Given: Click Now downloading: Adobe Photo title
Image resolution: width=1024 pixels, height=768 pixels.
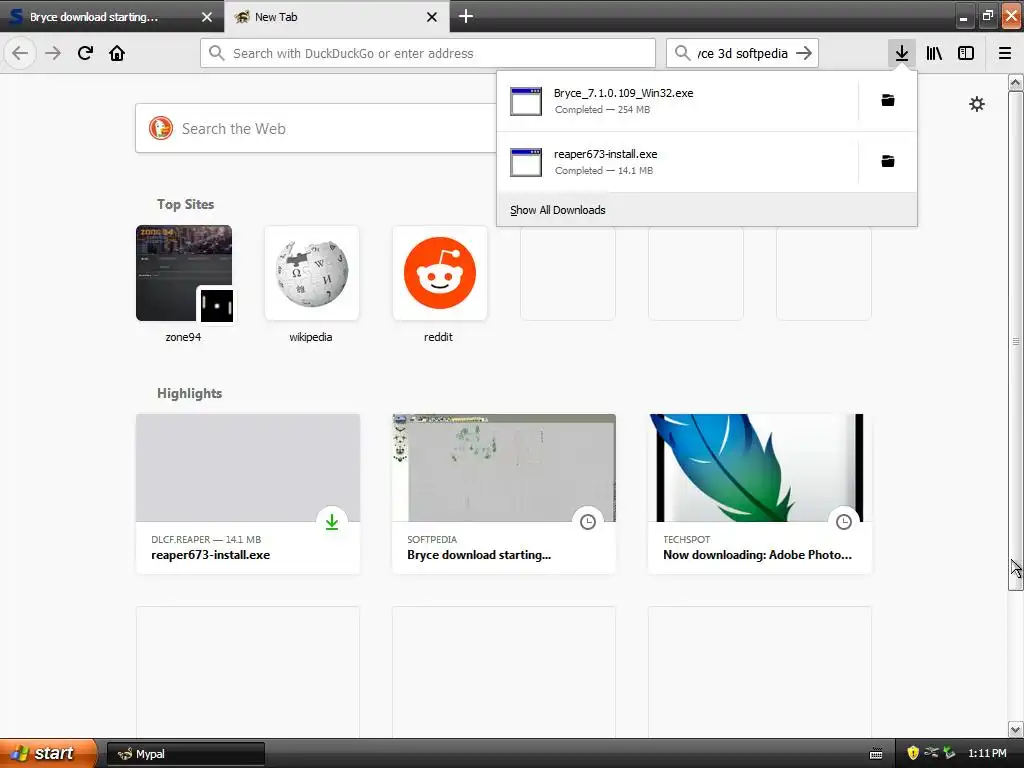Looking at the screenshot, I should click(757, 554).
